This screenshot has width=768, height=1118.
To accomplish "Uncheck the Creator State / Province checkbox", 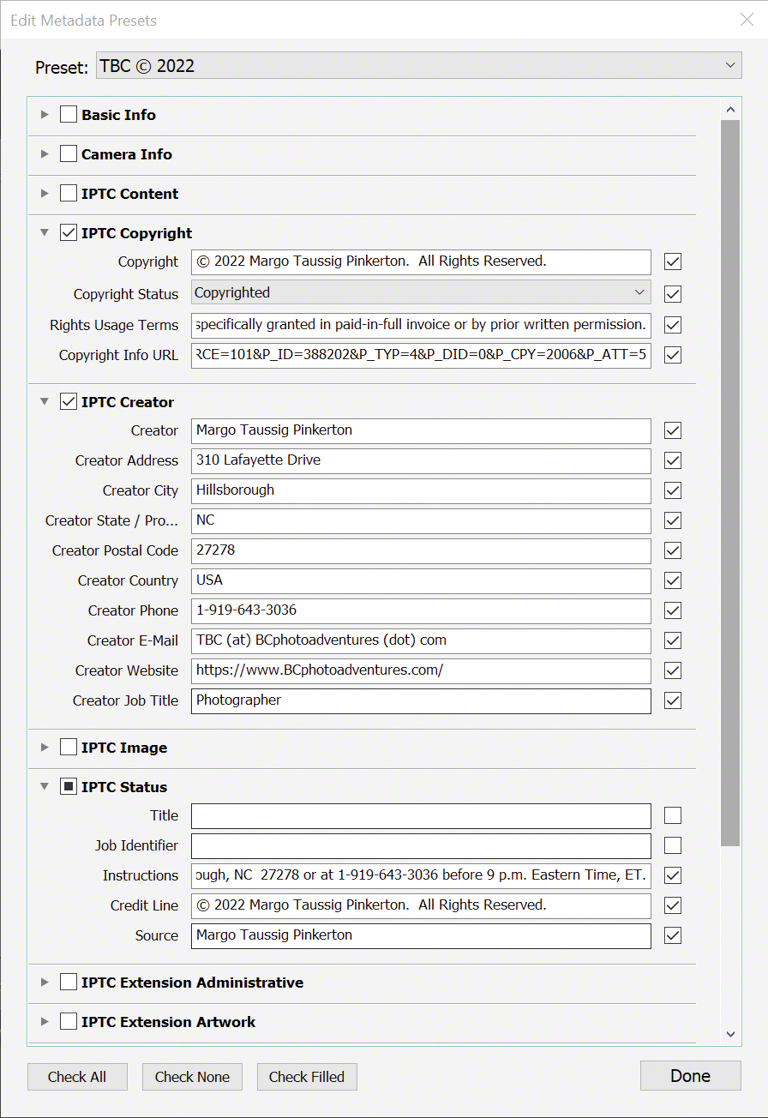I will 672,520.
